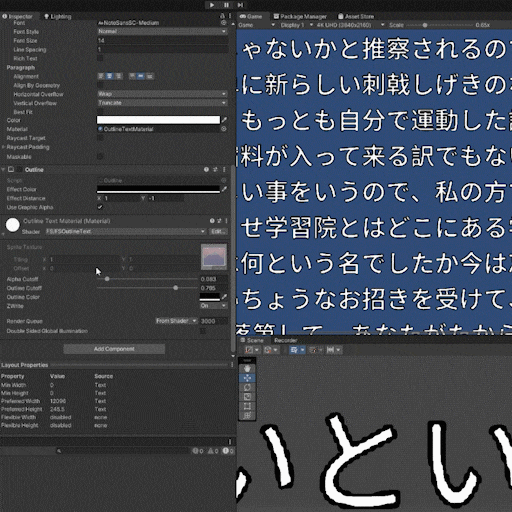Open Outline component preset selector
Viewport: 512px width, 512px height.
(x=215, y=170)
